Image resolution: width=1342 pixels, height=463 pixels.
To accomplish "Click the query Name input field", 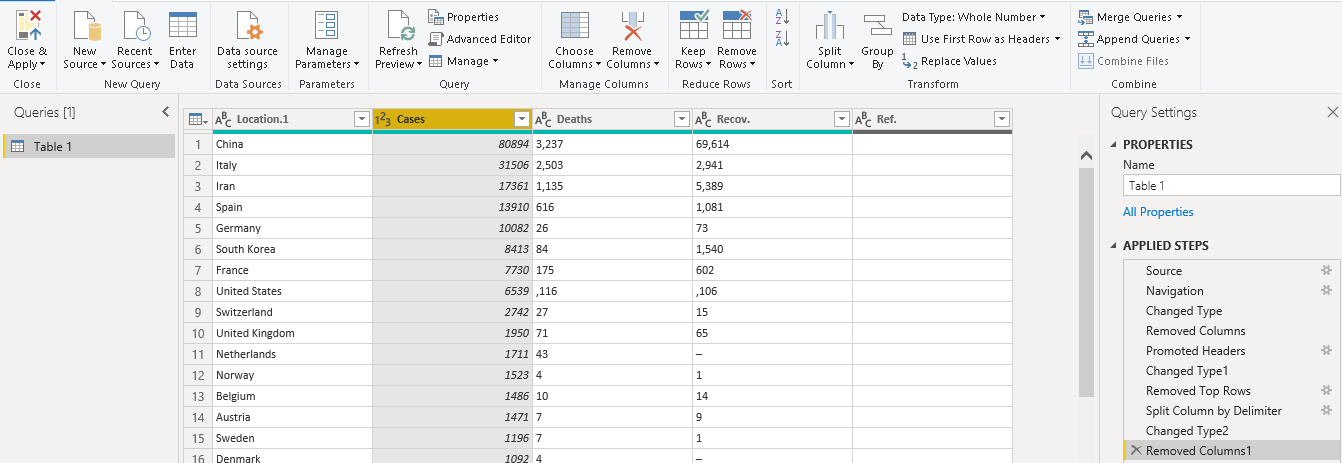I will click(x=1230, y=186).
